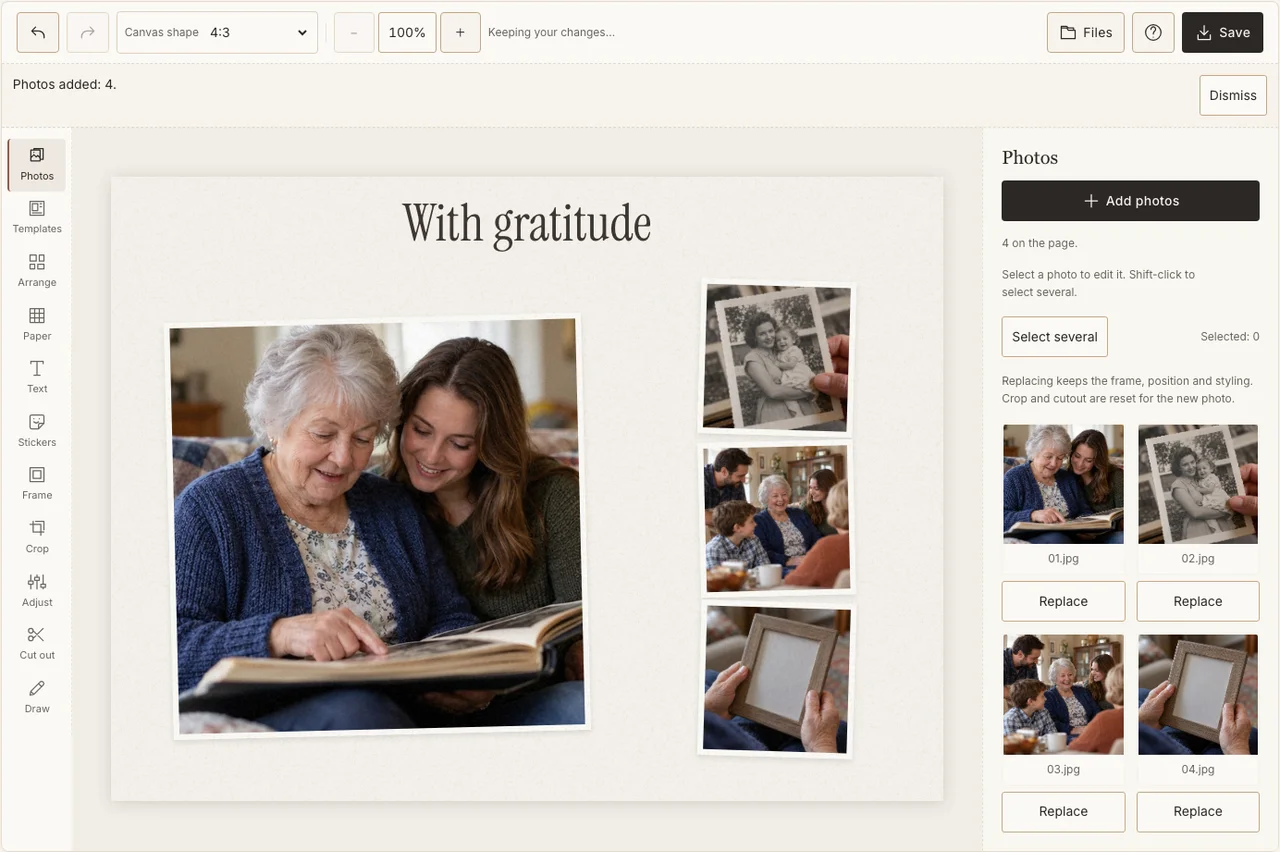
Task: Open the Arrange tool
Action: tap(37, 271)
